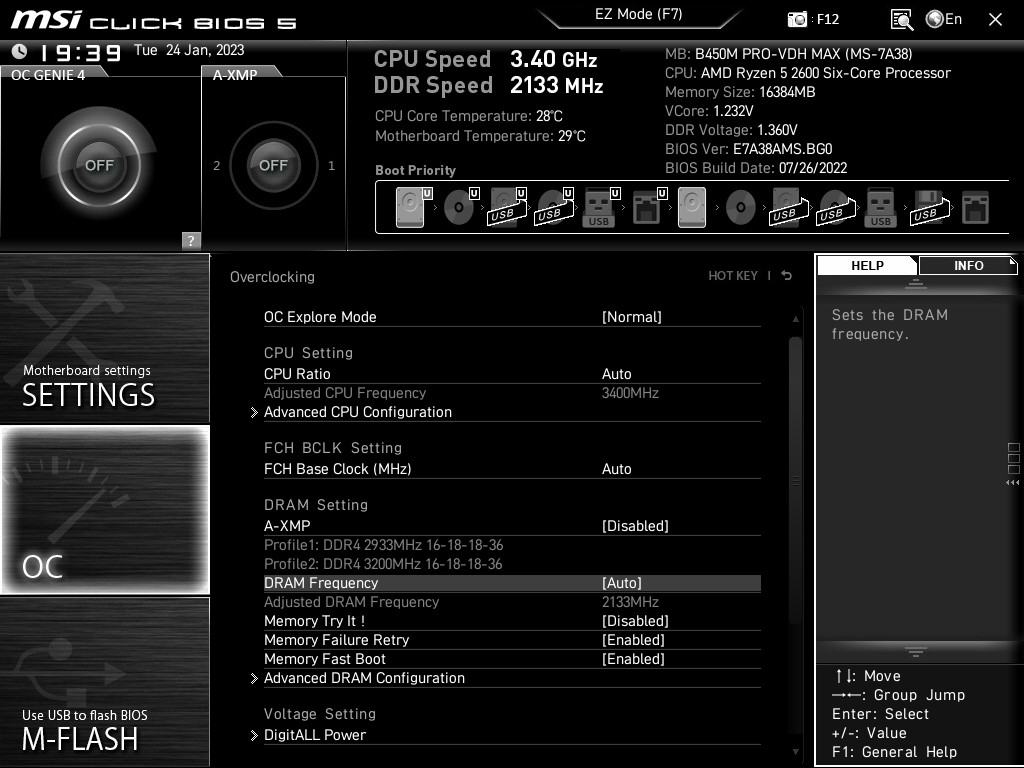This screenshot has width=1024, height=768.
Task: Click the help panel bottom collapse handle
Action: [916, 652]
